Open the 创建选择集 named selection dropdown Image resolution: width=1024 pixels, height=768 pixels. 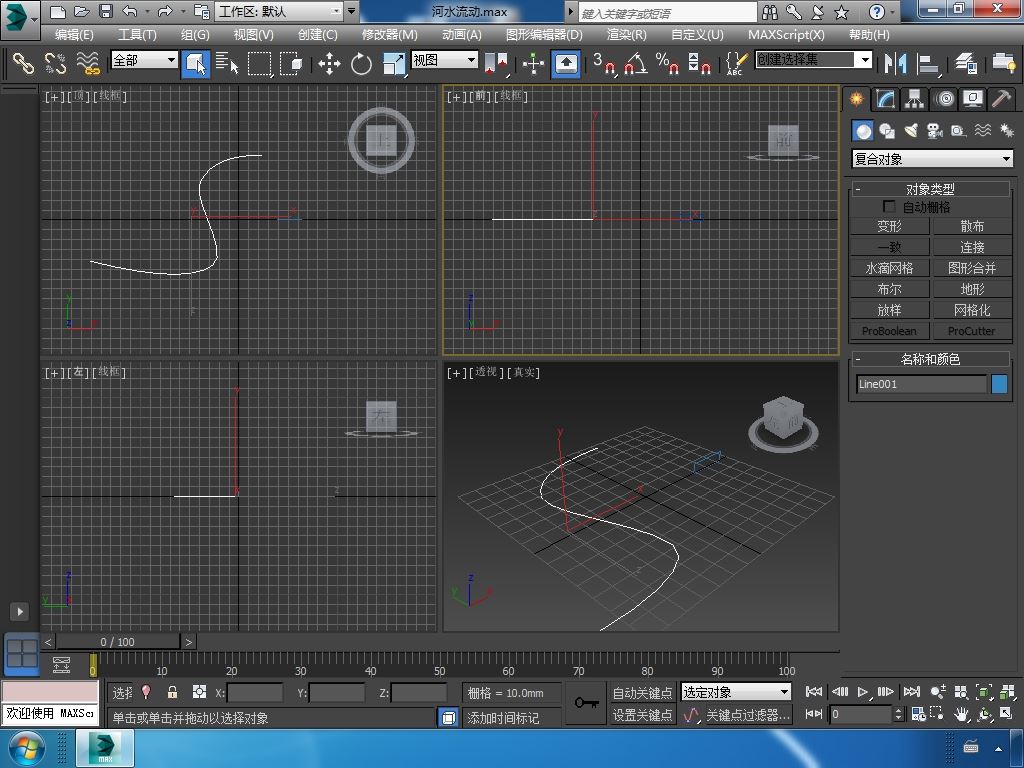(x=814, y=59)
